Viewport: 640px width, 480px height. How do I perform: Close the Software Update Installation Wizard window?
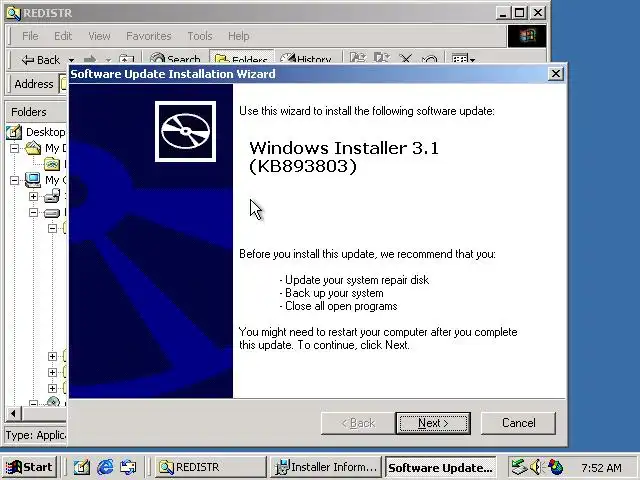pyautogui.click(x=556, y=74)
